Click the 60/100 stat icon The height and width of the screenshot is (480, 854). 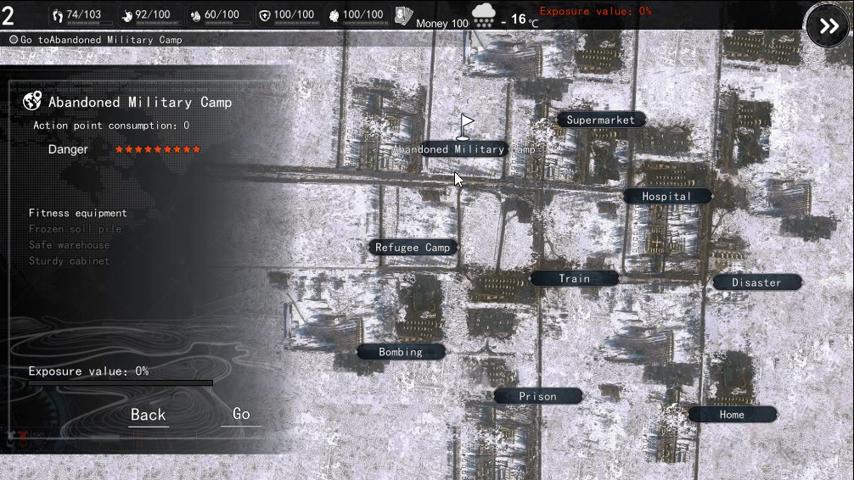click(x=196, y=16)
